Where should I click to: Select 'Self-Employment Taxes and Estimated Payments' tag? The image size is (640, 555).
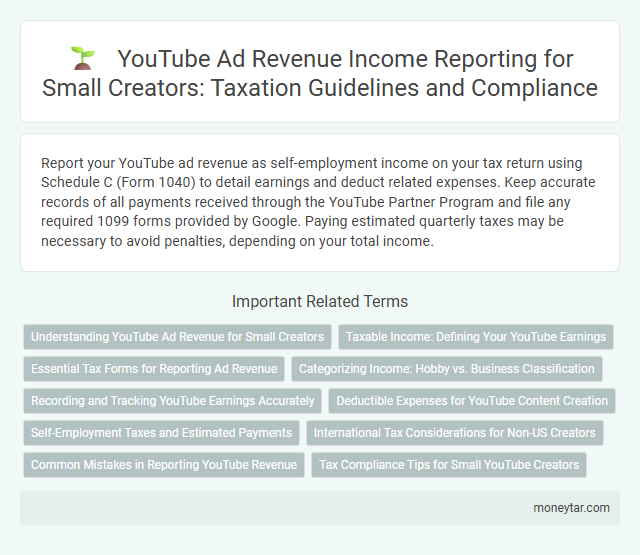(161, 433)
